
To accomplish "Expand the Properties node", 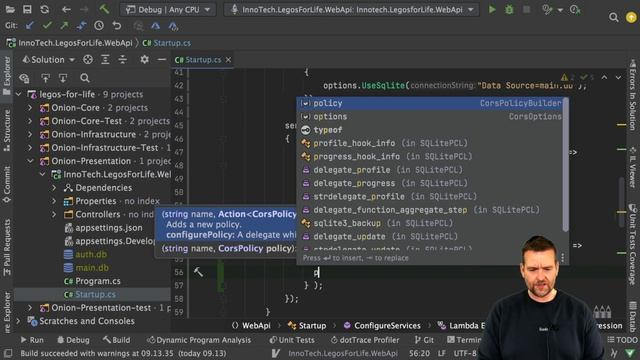I will click(54, 201).
